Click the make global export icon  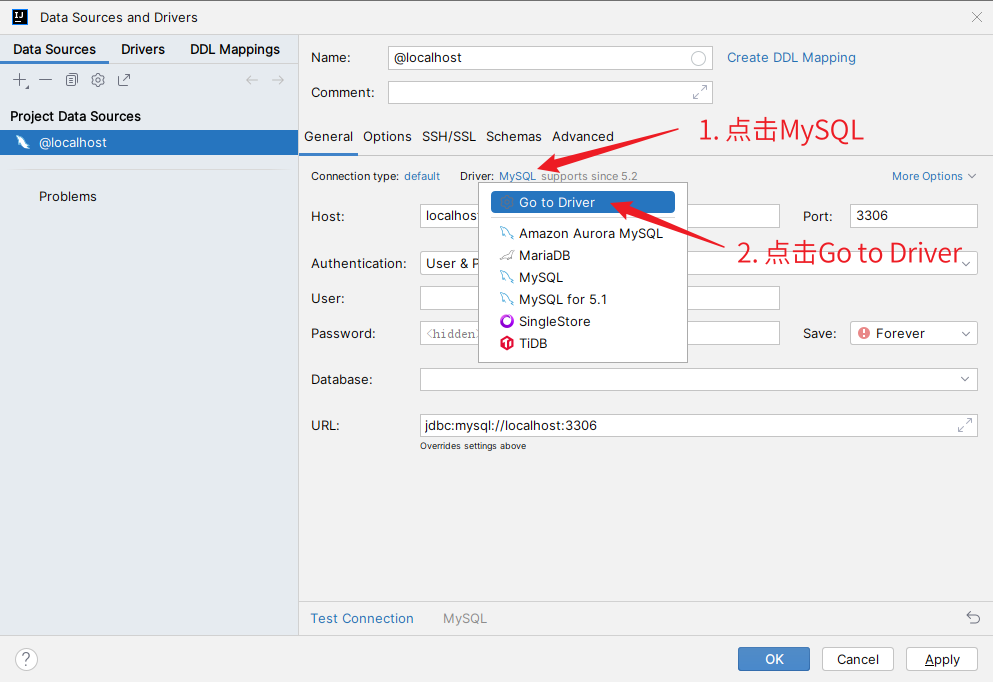click(x=124, y=80)
